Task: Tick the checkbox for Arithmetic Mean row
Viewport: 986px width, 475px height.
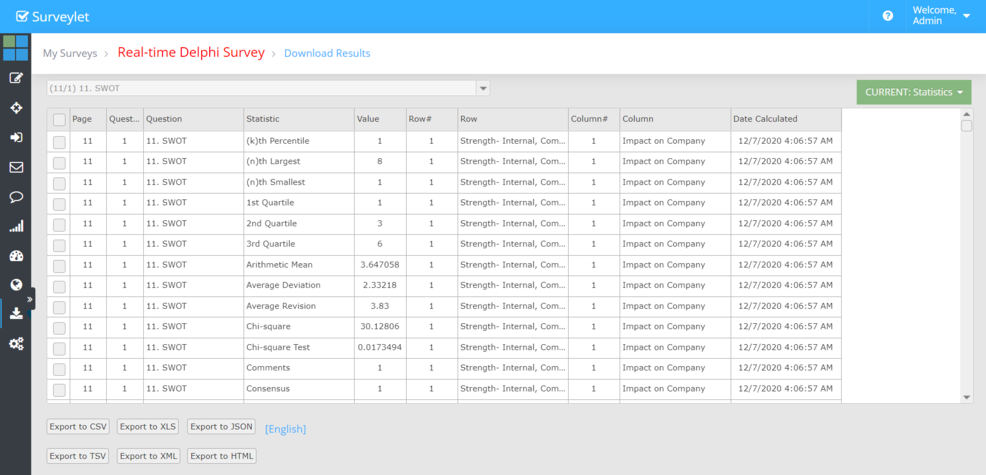Action: 59,266
